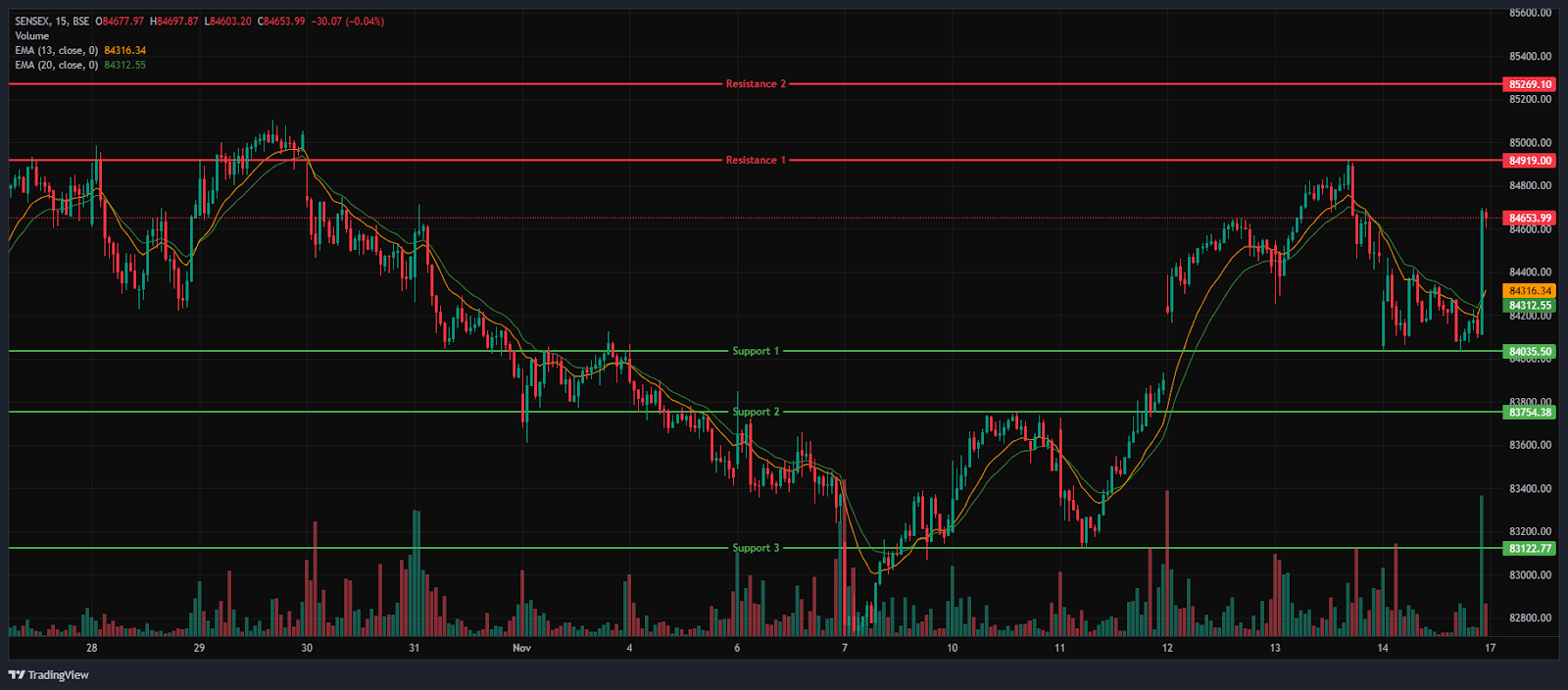Select the Support 2 line label

(756, 412)
